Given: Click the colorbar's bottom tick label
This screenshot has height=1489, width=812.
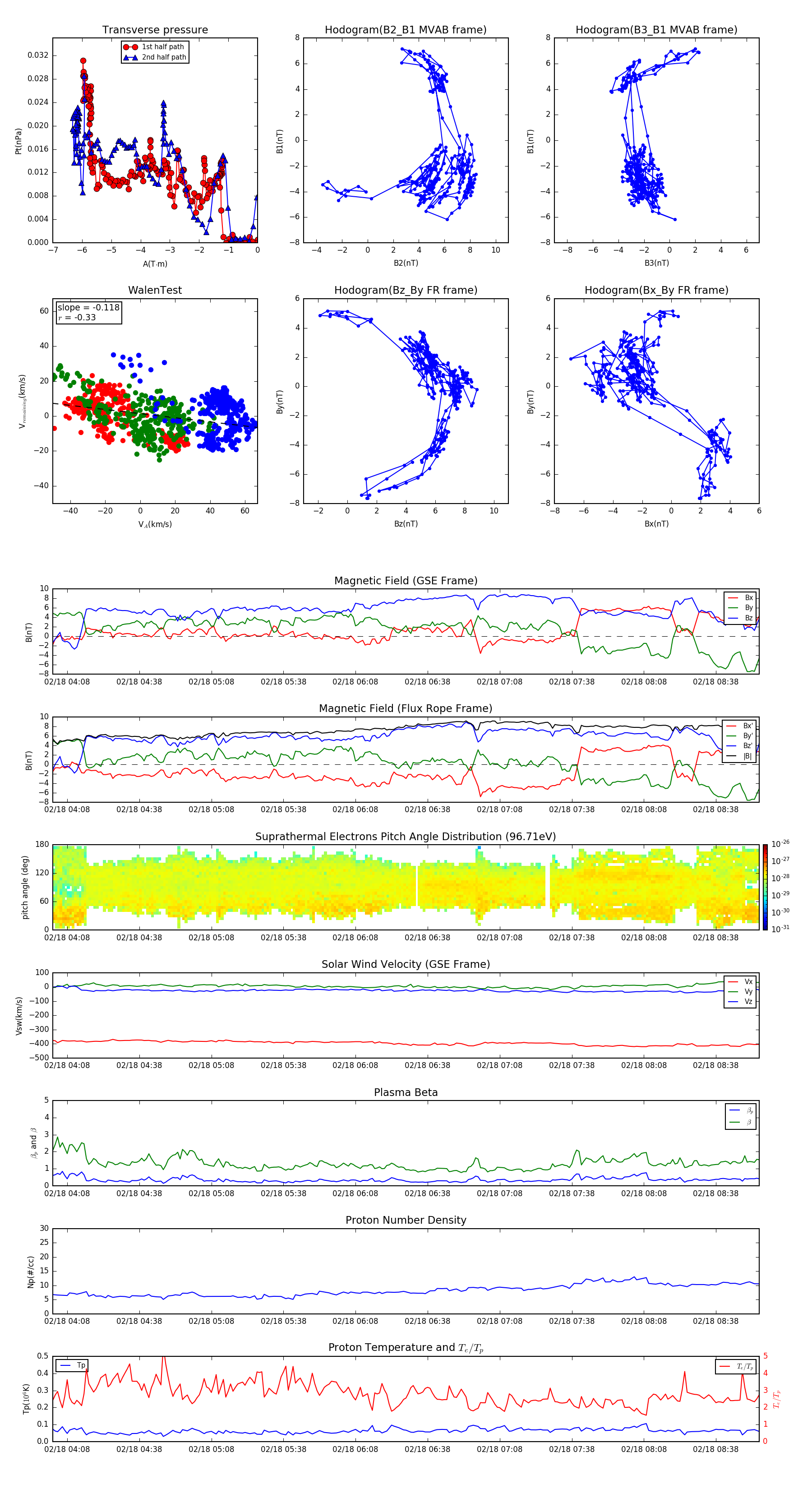Looking at the screenshot, I should tap(780, 929).
